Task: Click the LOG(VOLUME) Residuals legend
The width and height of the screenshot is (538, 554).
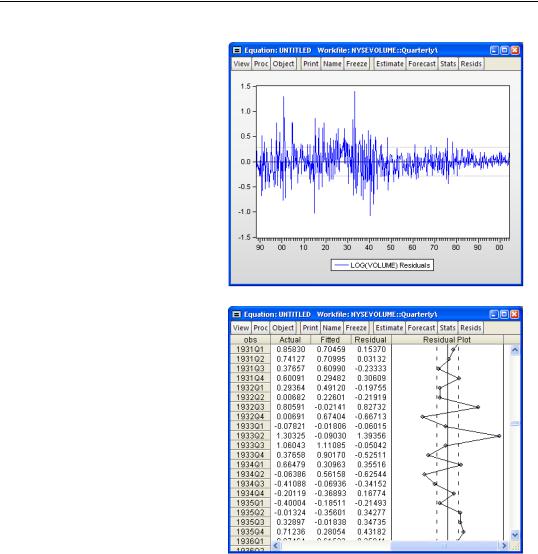Action: (382, 265)
